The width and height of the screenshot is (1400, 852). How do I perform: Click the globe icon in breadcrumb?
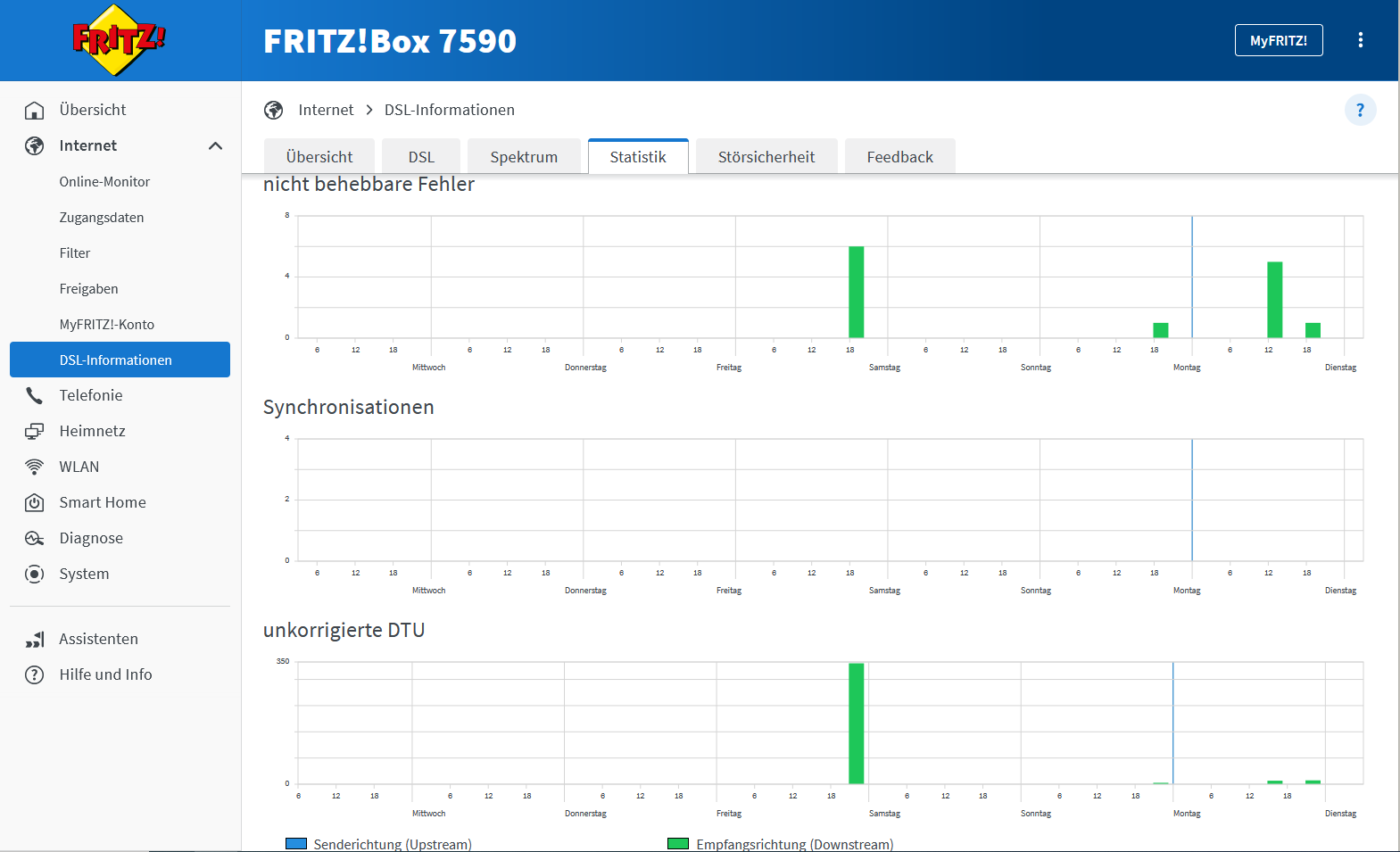point(274,110)
